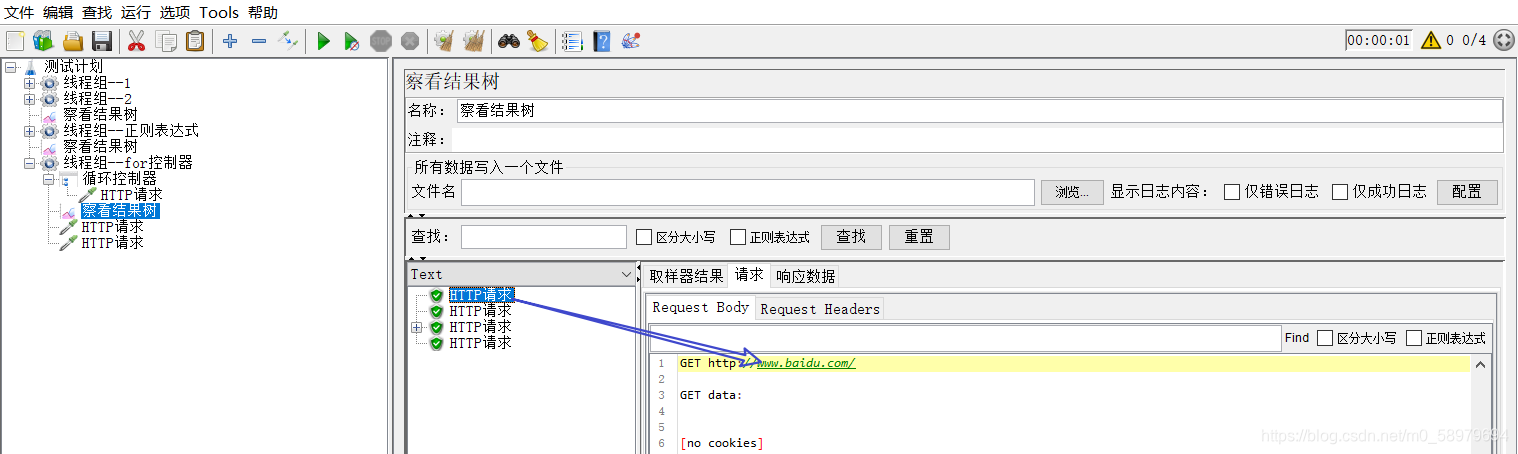
Task: Save the test plan with floppy icon
Action: (x=101, y=41)
